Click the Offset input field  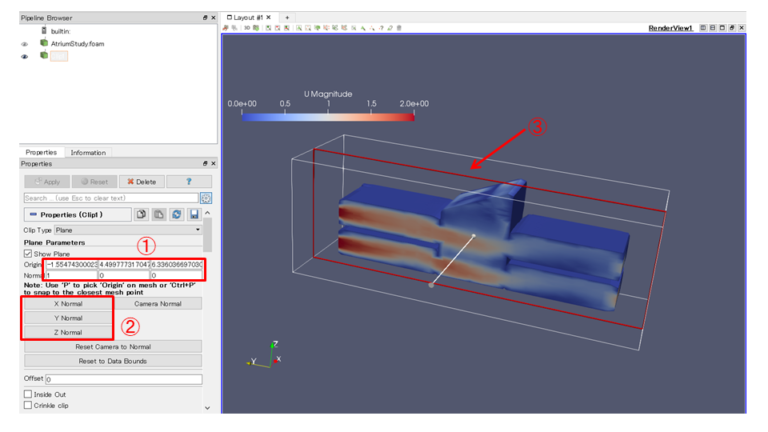[x=123, y=380]
